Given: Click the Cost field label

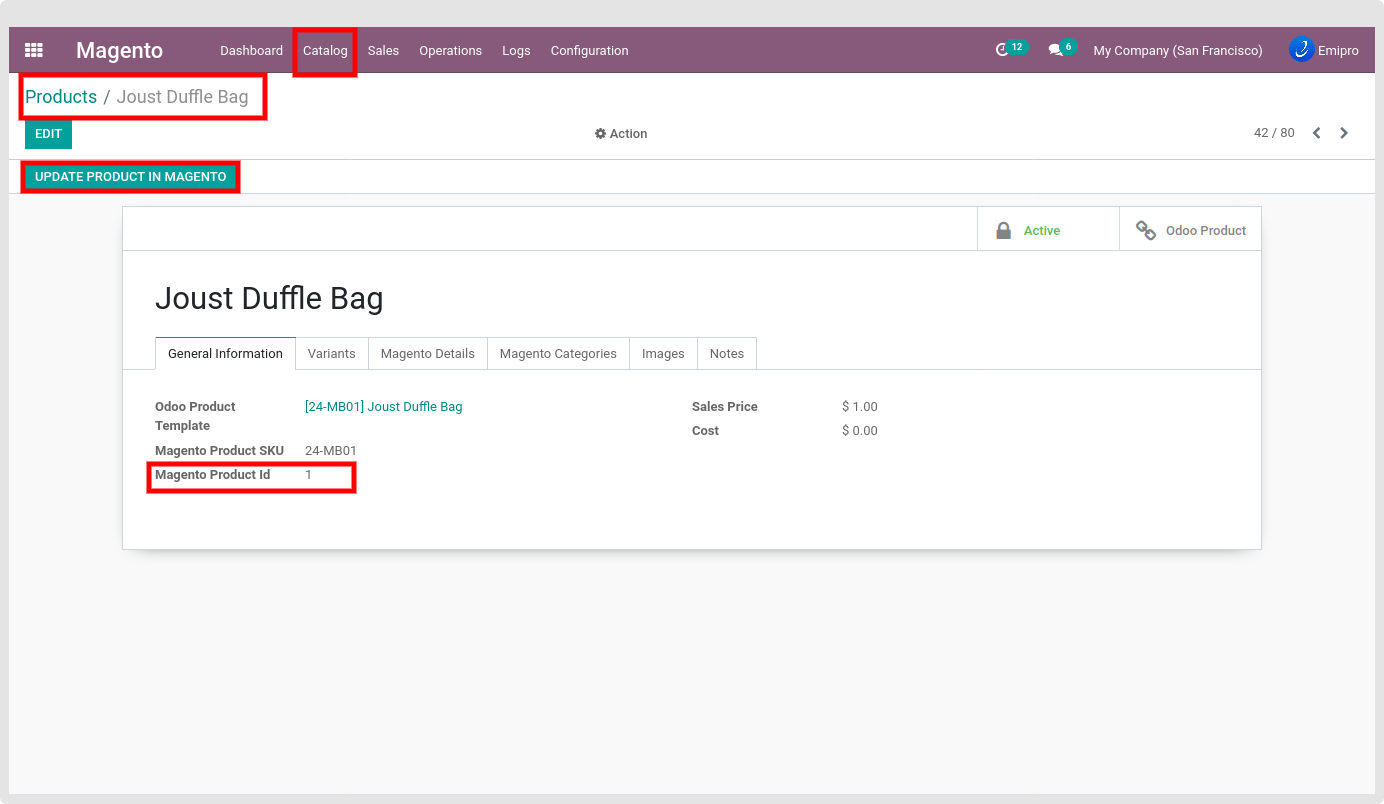Looking at the screenshot, I should click(706, 431).
